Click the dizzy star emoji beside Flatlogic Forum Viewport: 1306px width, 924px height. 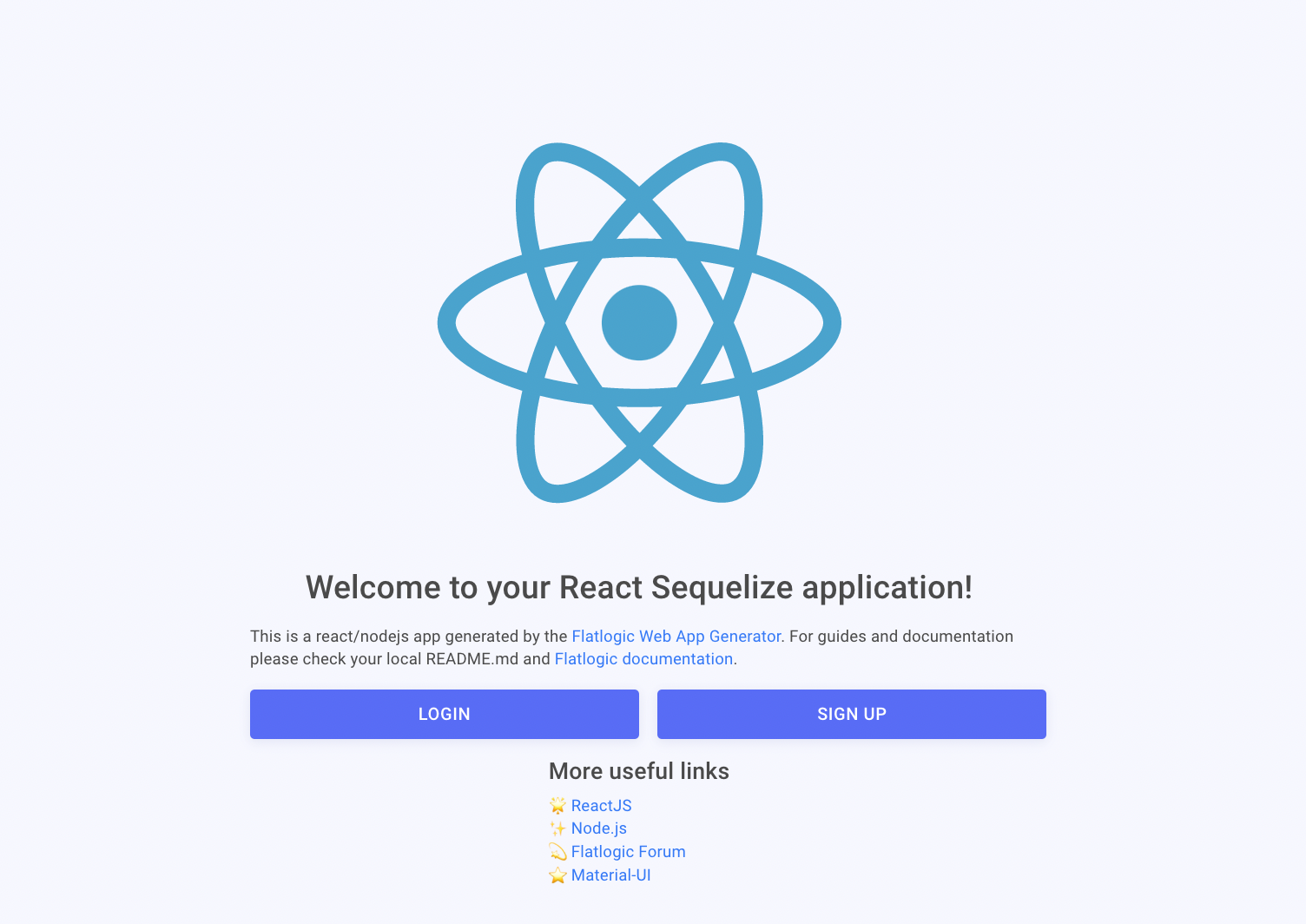click(557, 852)
